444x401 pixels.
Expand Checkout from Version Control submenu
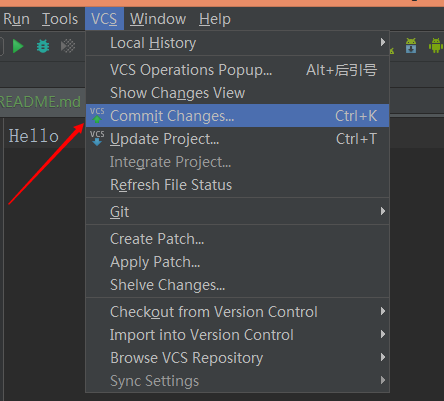[237, 312]
